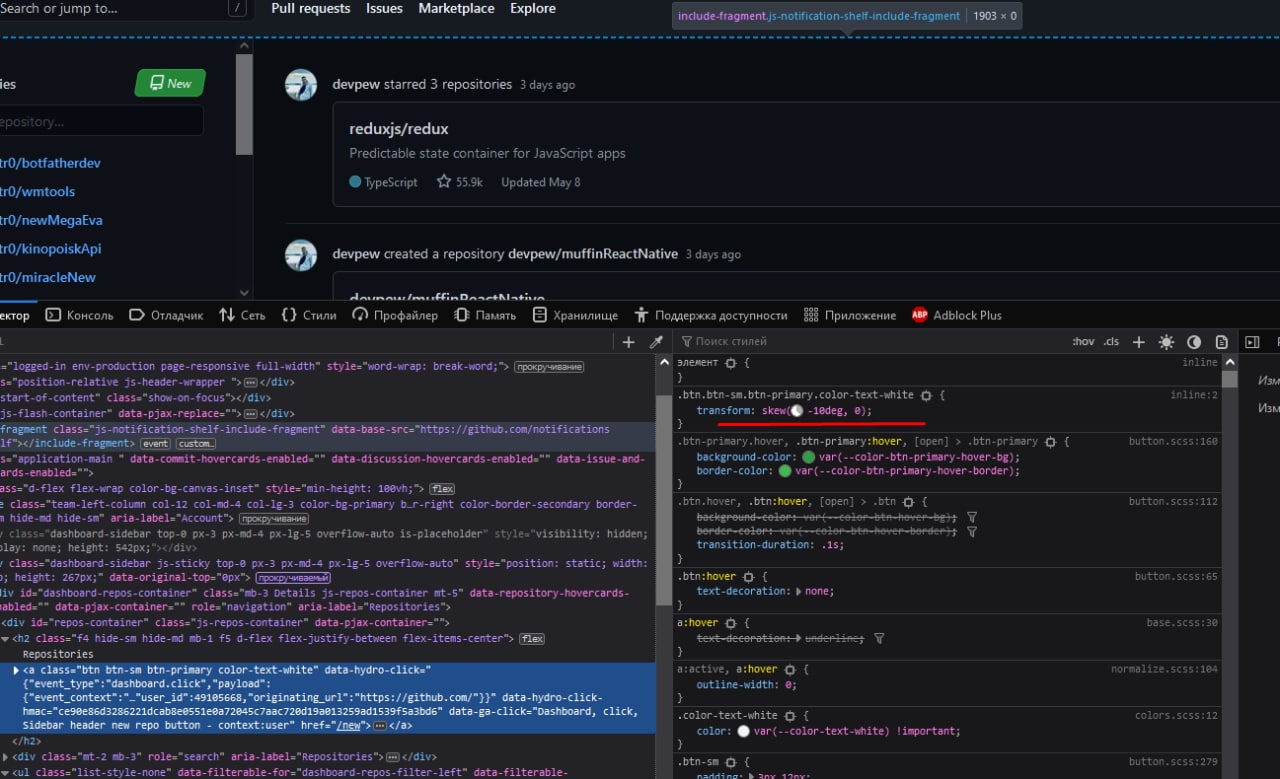Expand the ul list-style-none node twisty
The image size is (1280, 779).
pyautogui.click(x=4, y=772)
